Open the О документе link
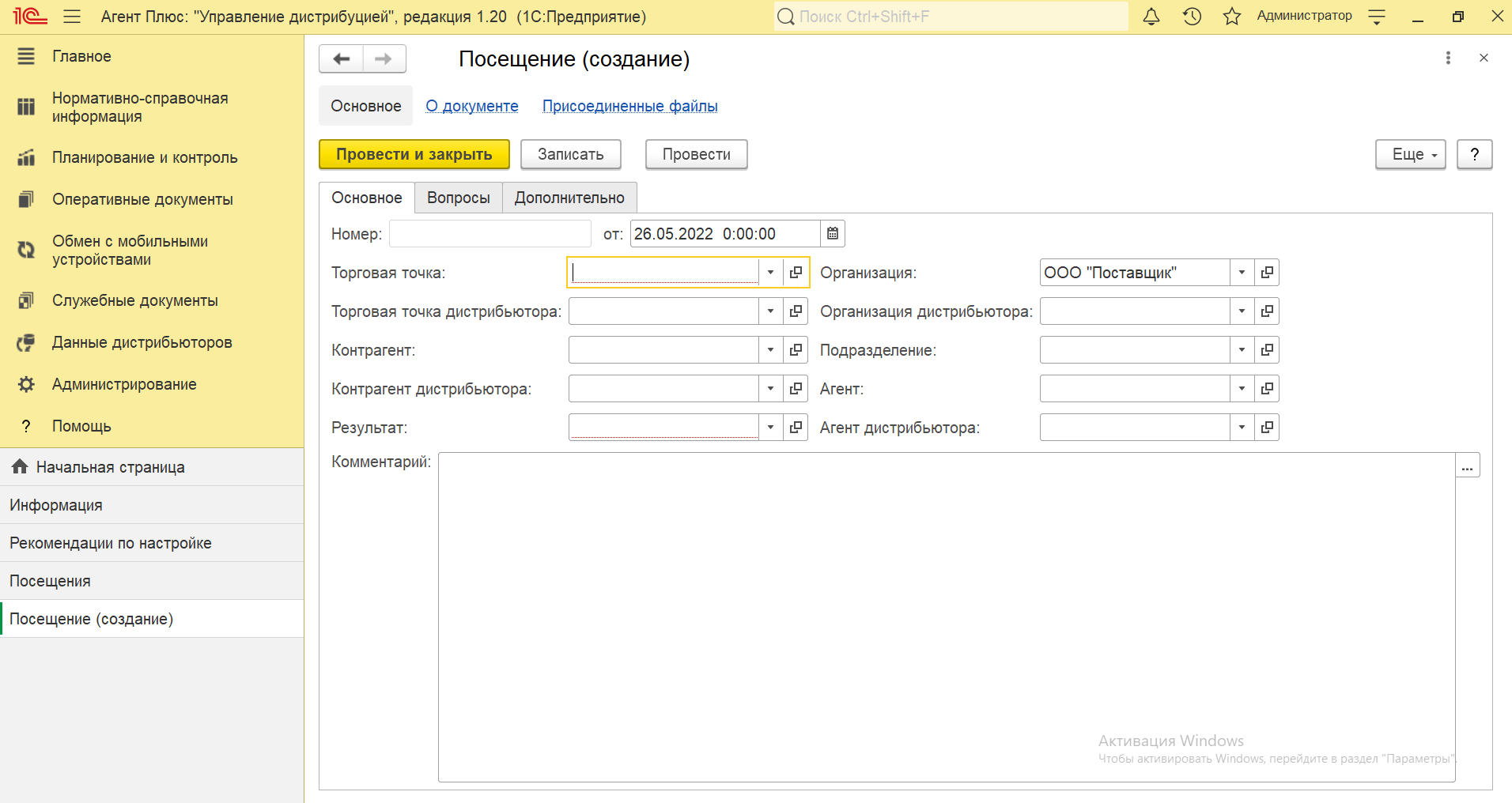Image resolution: width=1512 pixels, height=803 pixels. pyautogui.click(x=472, y=106)
